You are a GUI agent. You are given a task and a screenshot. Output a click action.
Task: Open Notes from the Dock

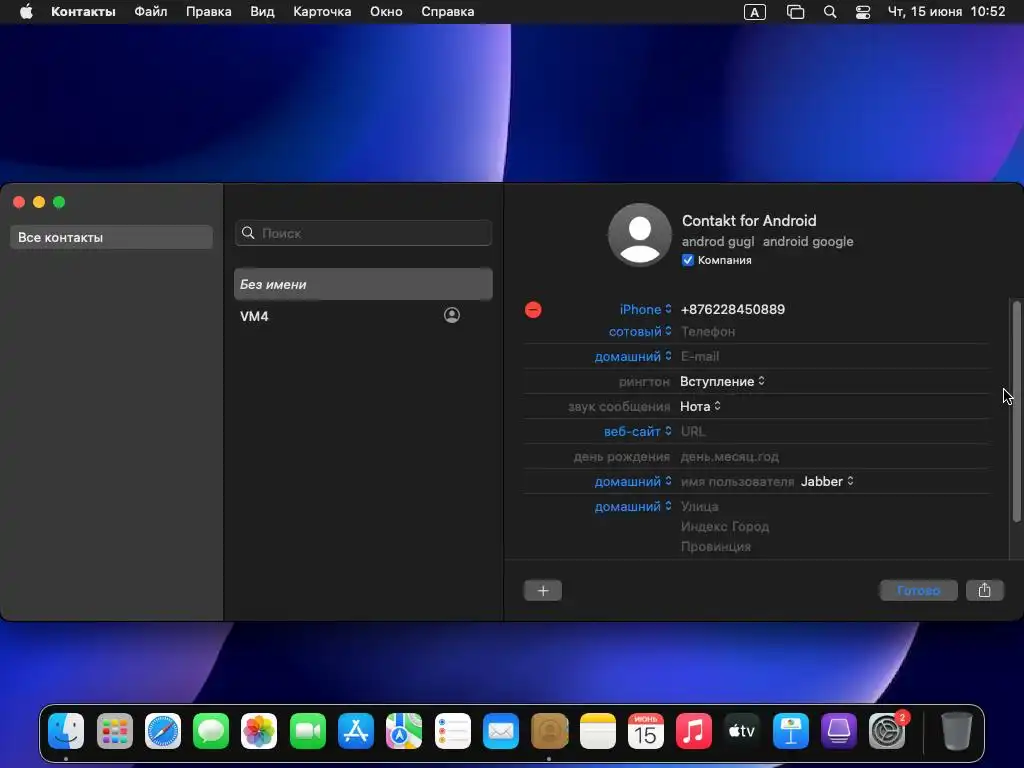tap(598, 731)
